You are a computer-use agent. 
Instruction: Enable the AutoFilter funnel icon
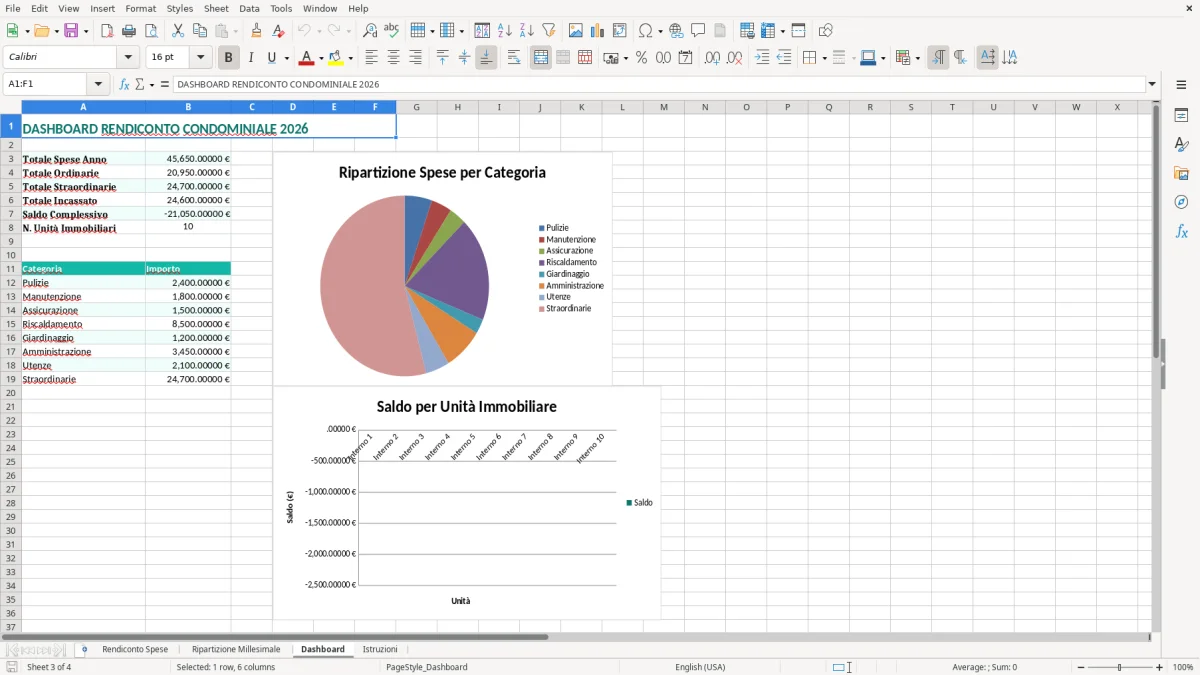click(x=549, y=31)
